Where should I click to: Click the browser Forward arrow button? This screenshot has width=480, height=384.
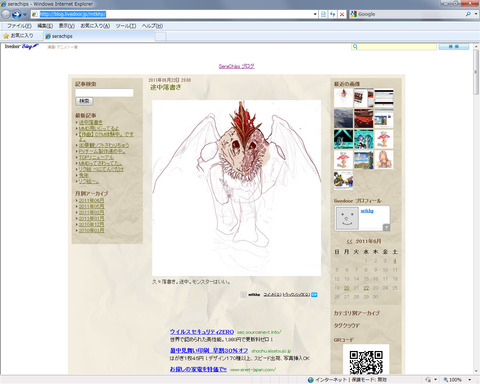pos(16,14)
